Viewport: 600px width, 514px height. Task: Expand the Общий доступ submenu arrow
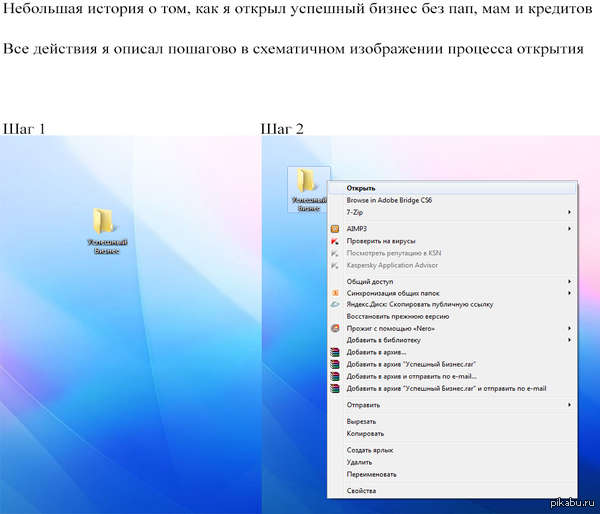[569, 281]
